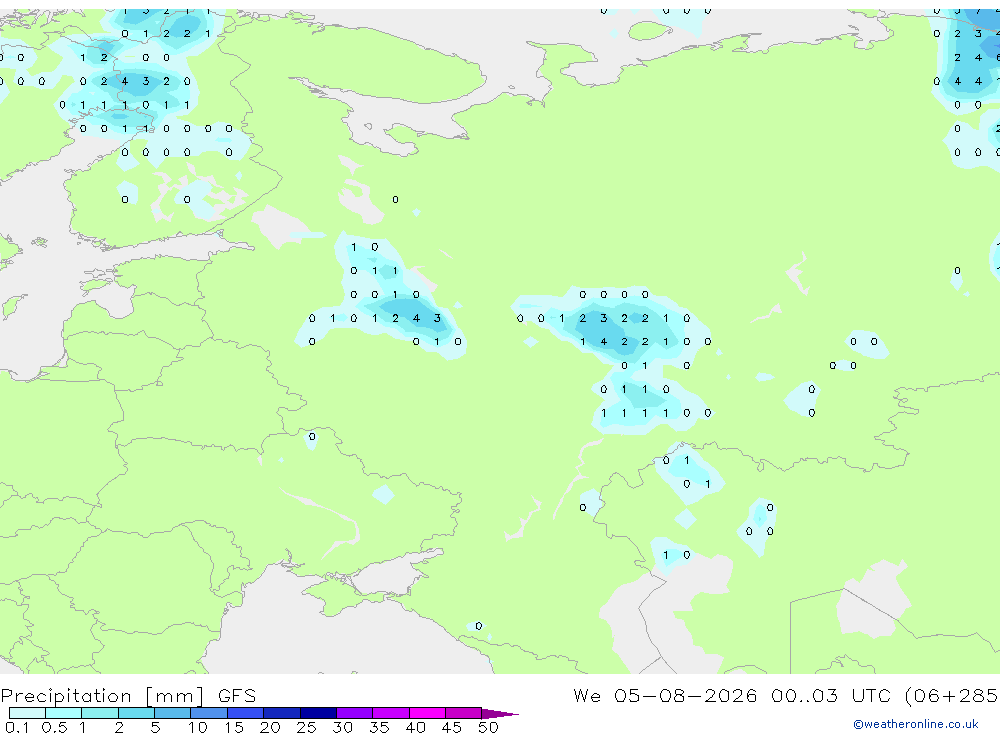This screenshot has width=1000, height=733.
Task: Select the 5–10 mm legend swatch
Action: coord(172,713)
